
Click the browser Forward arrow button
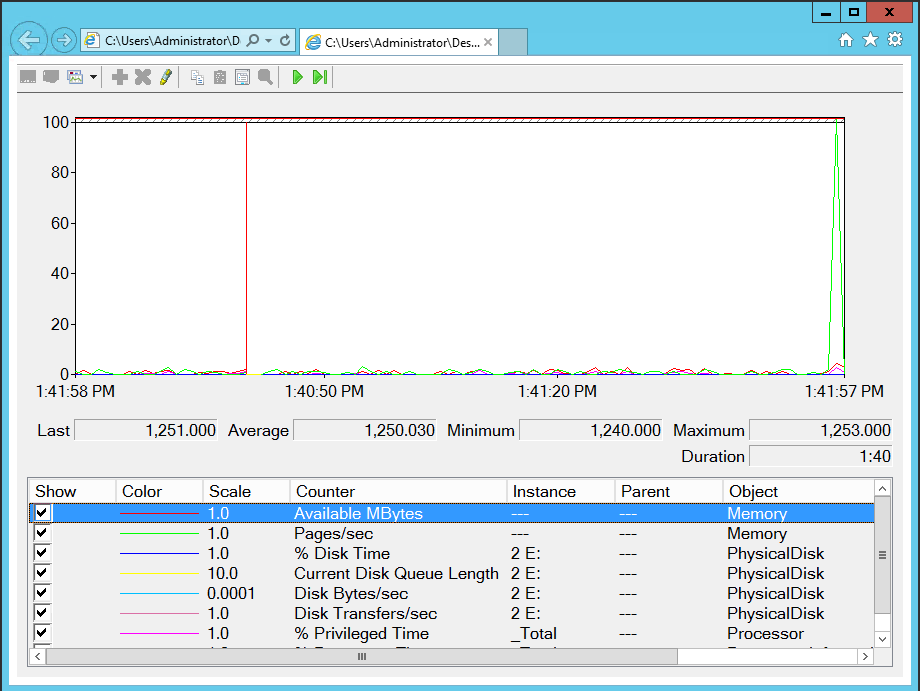point(63,40)
